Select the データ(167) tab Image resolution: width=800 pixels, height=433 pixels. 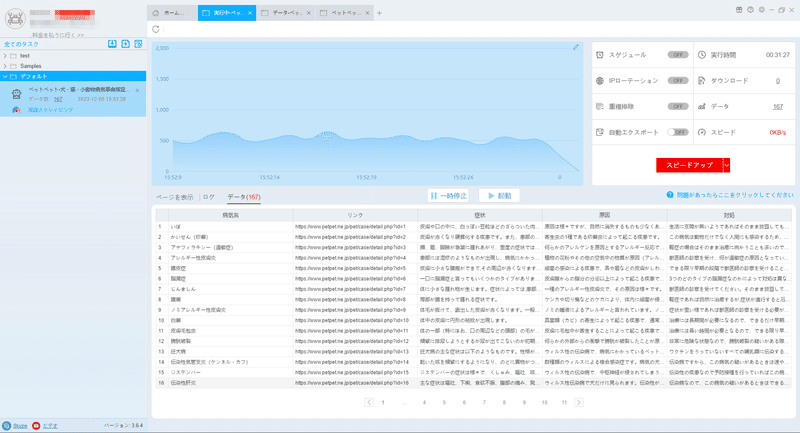coord(244,197)
